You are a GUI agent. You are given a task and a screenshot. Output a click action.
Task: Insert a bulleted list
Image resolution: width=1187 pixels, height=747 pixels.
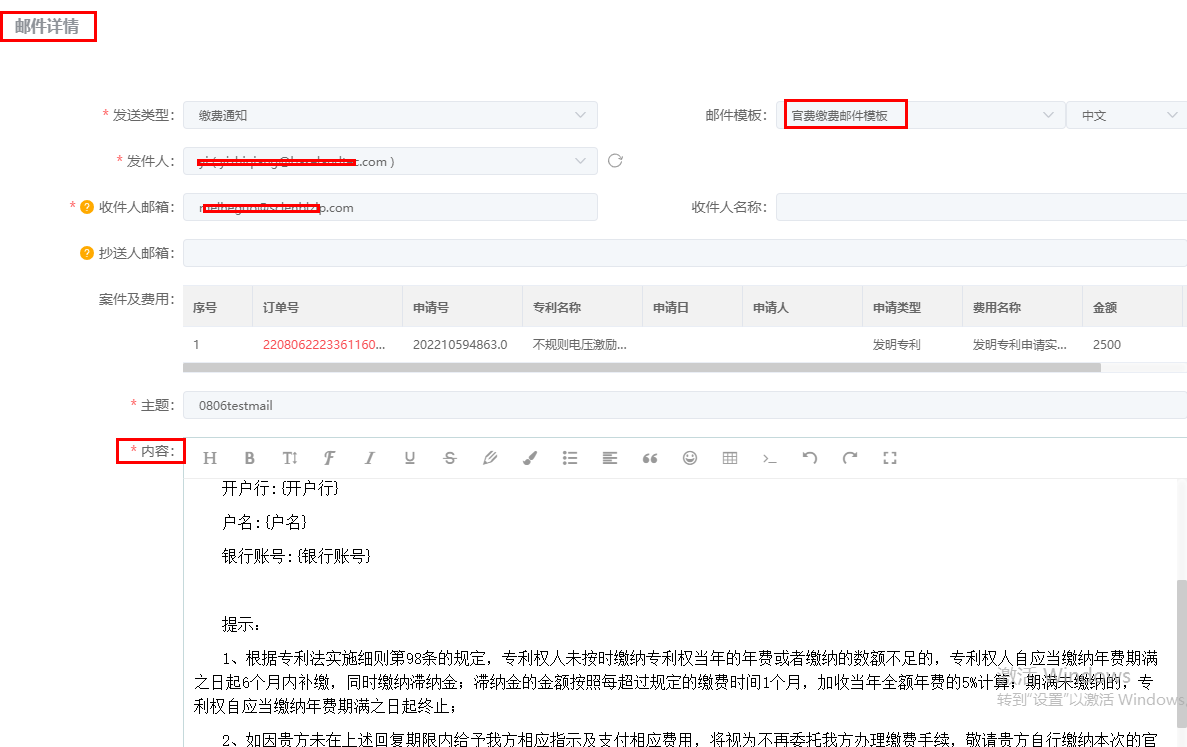pyautogui.click(x=570, y=458)
